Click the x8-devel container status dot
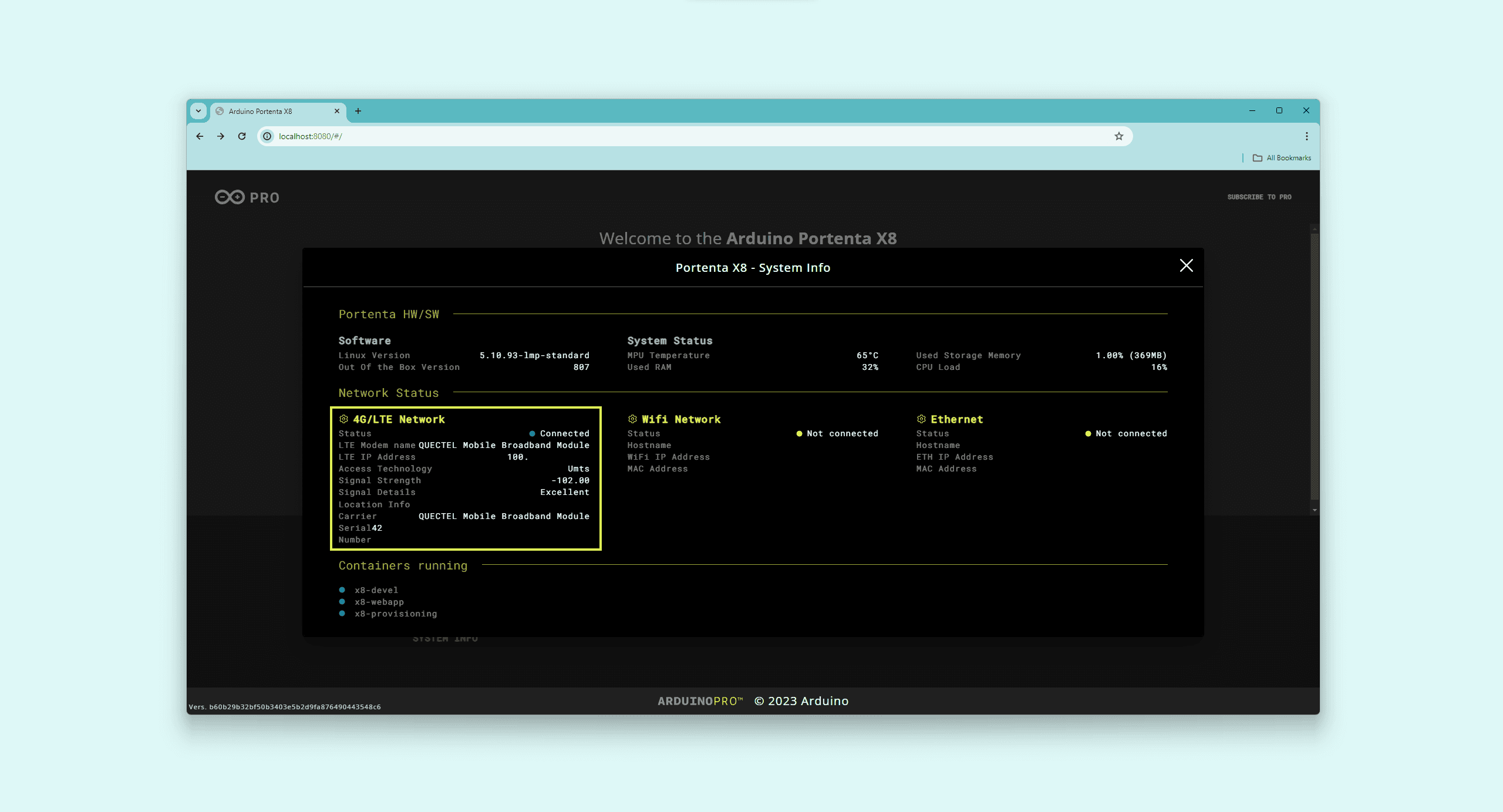The width and height of the screenshot is (1503, 812). coord(342,590)
